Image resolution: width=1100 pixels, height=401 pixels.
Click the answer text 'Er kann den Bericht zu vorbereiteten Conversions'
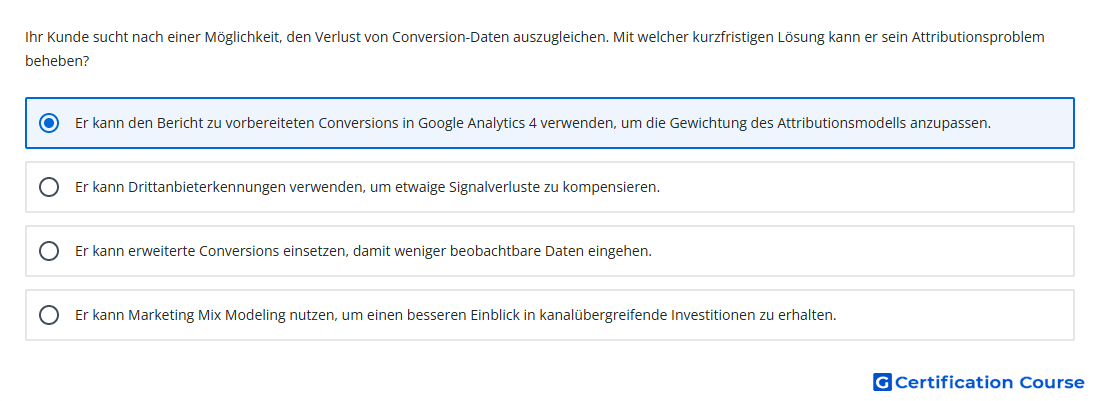(x=533, y=123)
